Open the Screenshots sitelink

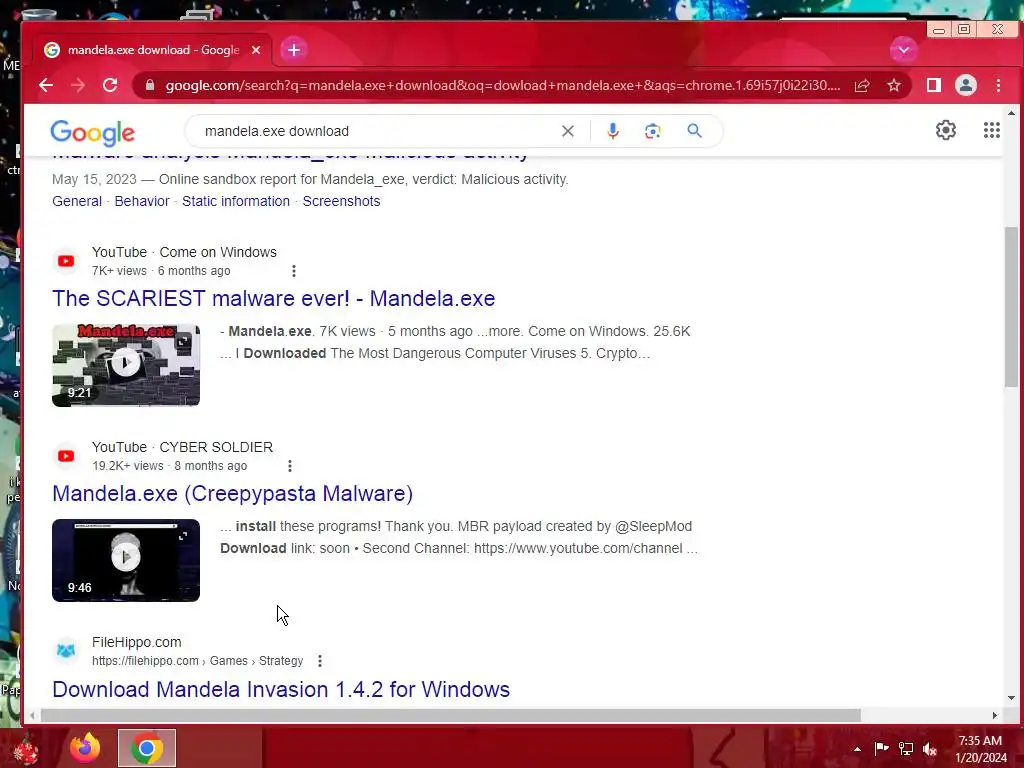pyautogui.click(x=341, y=201)
